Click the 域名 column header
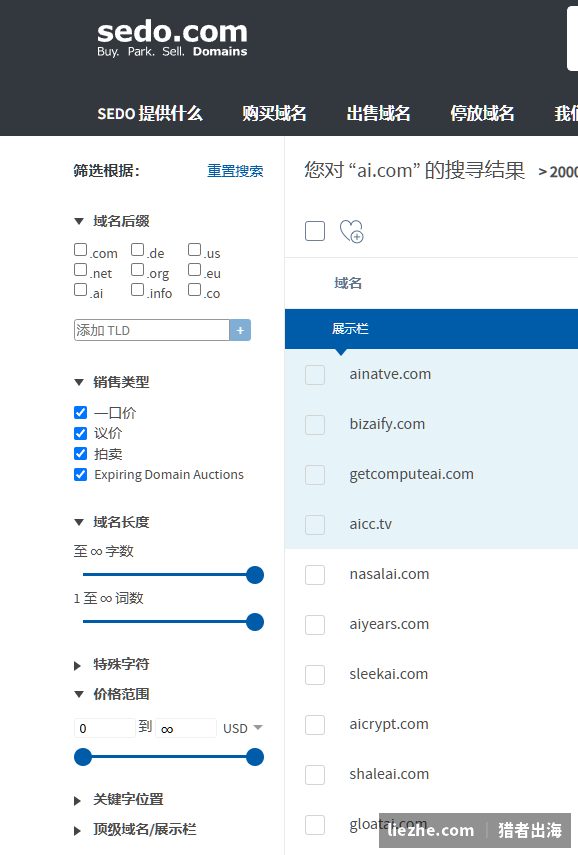This screenshot has height=855, width=578. point(348,283)
